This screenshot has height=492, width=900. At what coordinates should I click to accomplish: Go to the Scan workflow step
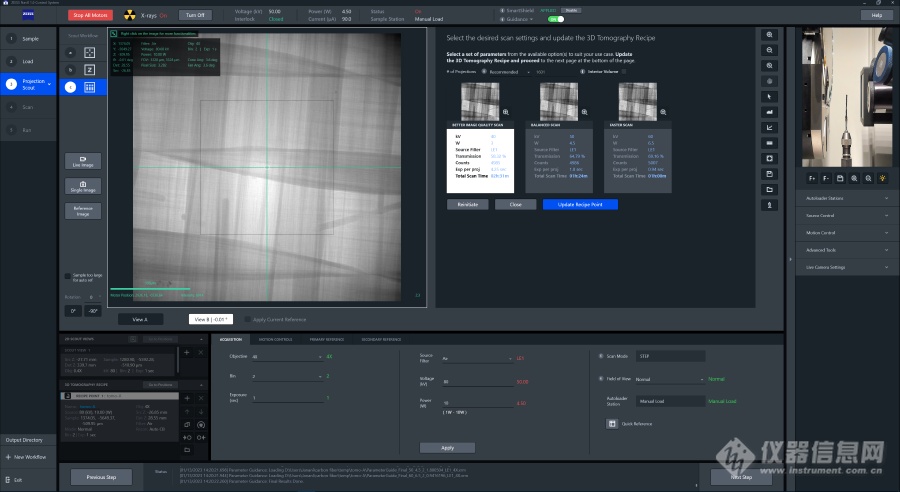29,107
